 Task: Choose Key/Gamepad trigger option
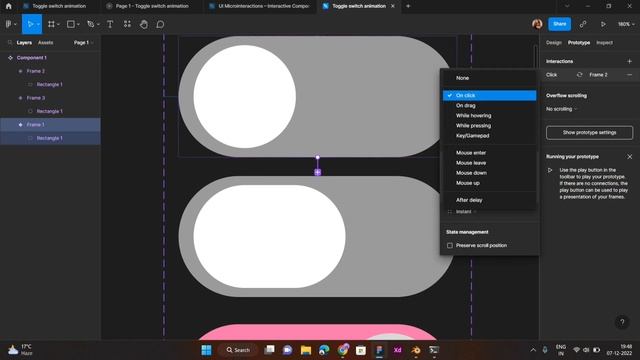[489, 136]
